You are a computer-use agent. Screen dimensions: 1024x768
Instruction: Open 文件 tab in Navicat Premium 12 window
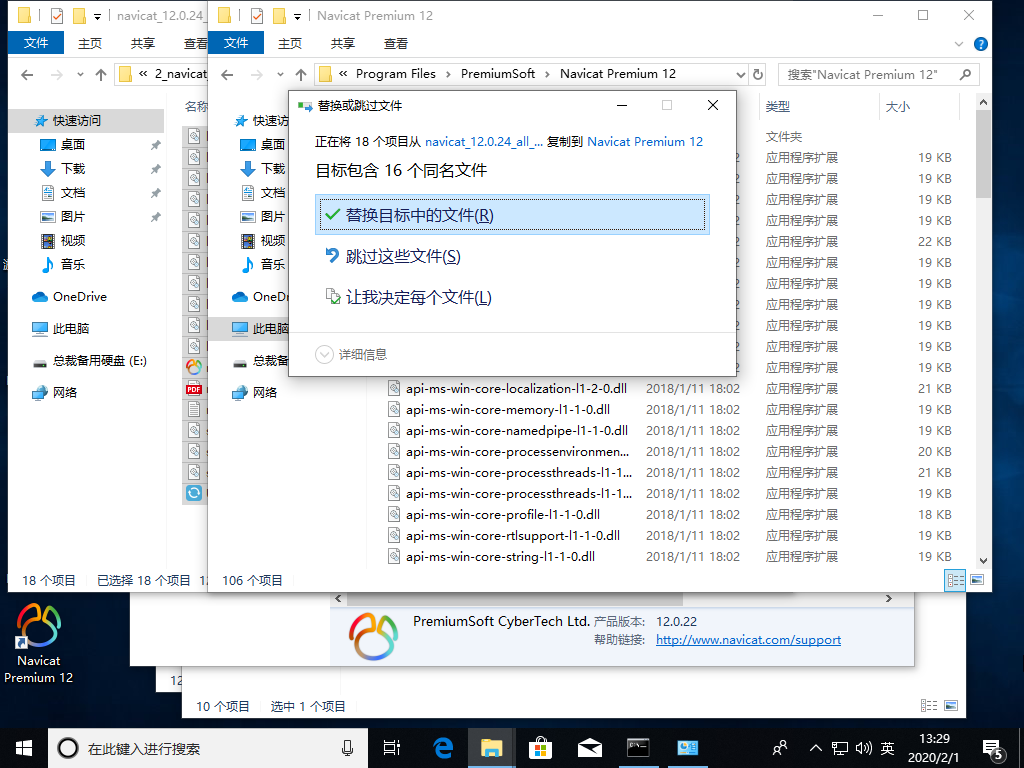pyautogui.click(x=236, y=43)
